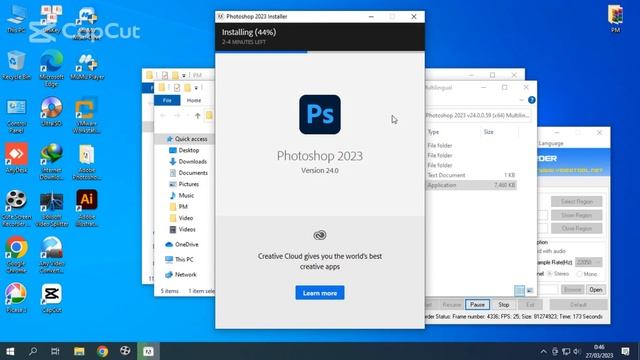Select the Text Document file row
The image size is (640, 360).
[471, 175]
